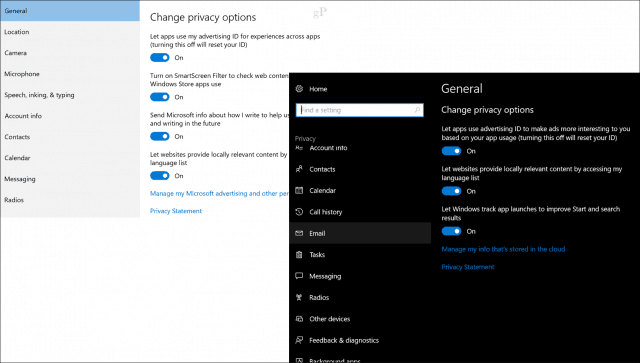Select Email label in dark sidebar
The width and height of the screenshot is (640, 363).
(317, 233)
